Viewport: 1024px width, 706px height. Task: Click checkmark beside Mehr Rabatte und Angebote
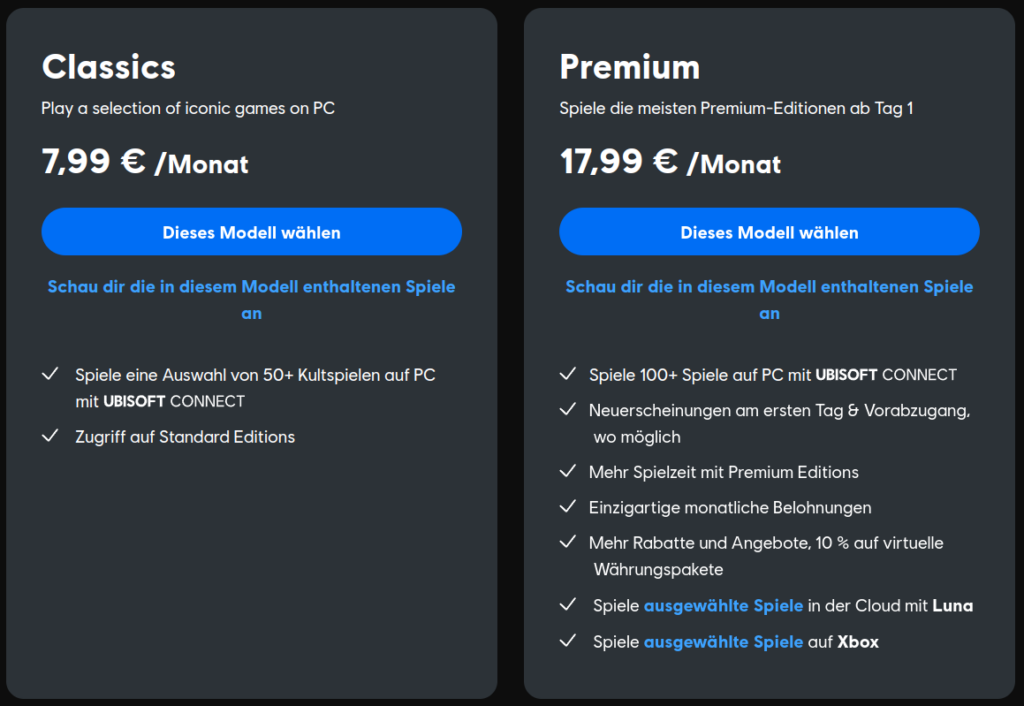click(x=568, y=541)
